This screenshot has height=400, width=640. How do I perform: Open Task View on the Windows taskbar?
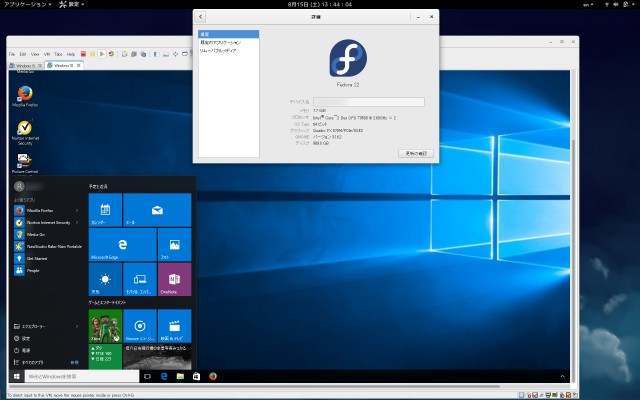[147, 376]
